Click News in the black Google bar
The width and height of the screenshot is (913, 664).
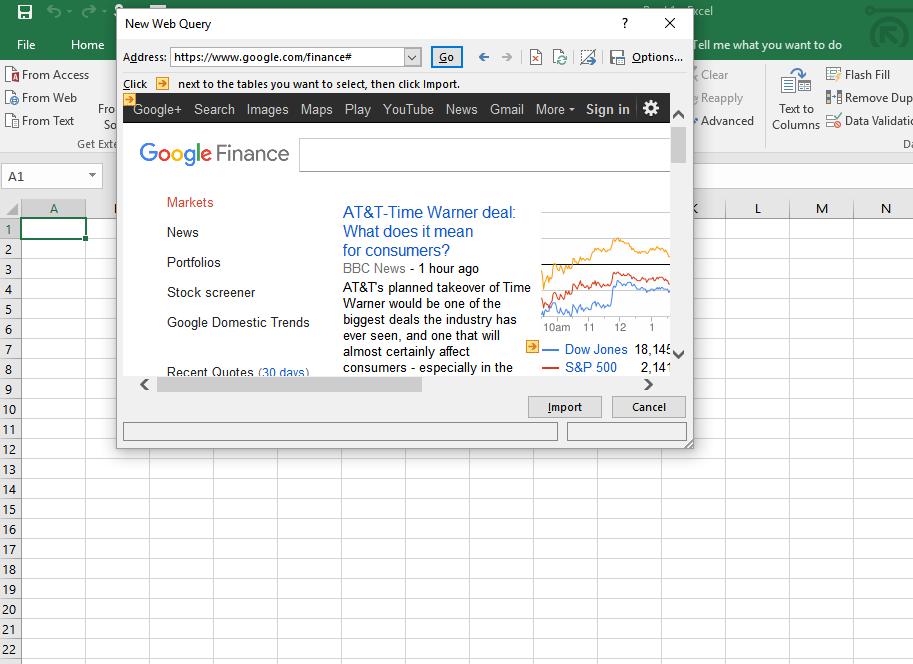point(461,110)
